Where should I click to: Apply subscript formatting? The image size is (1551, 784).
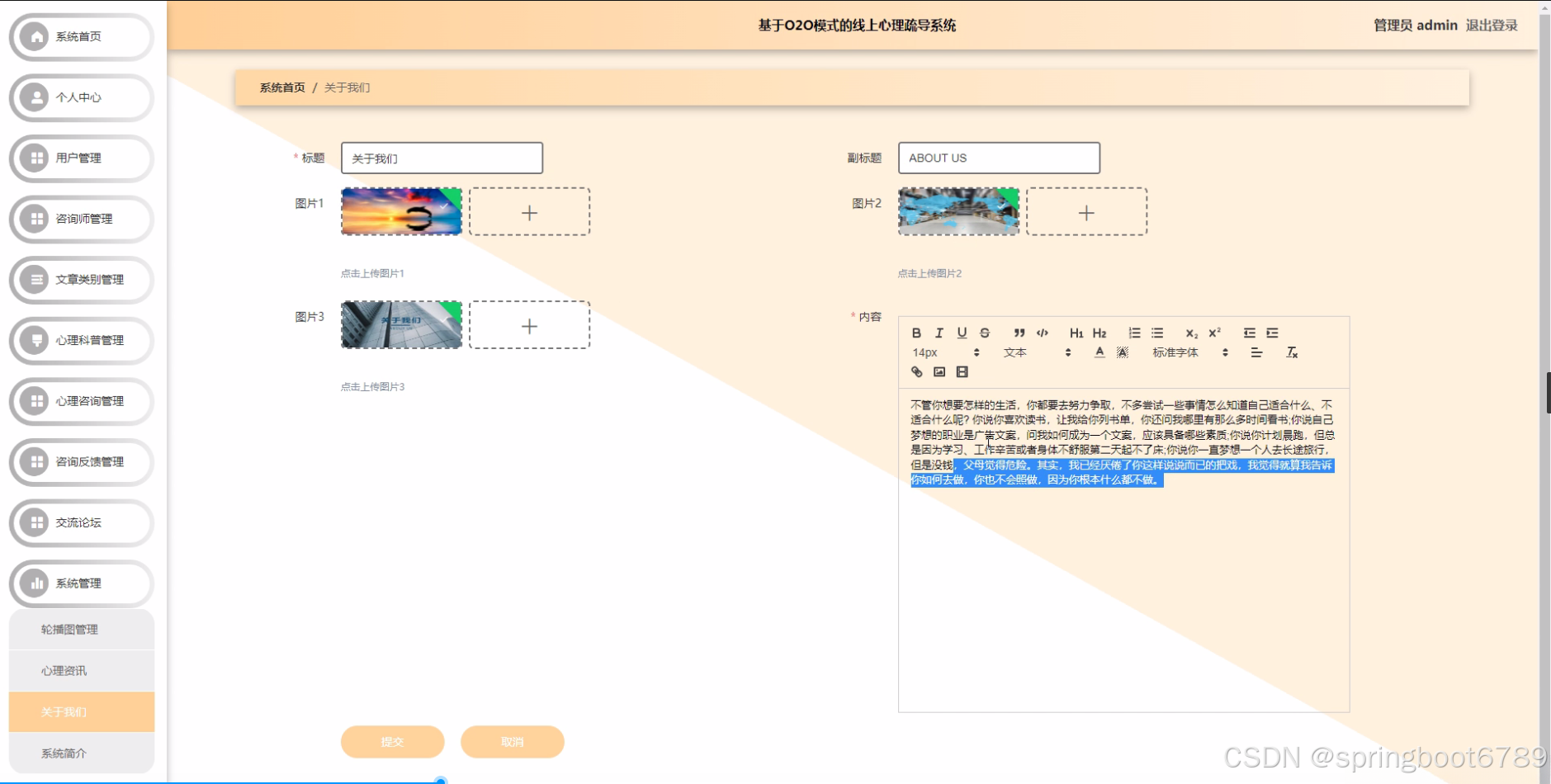[x=1191, y=333]
